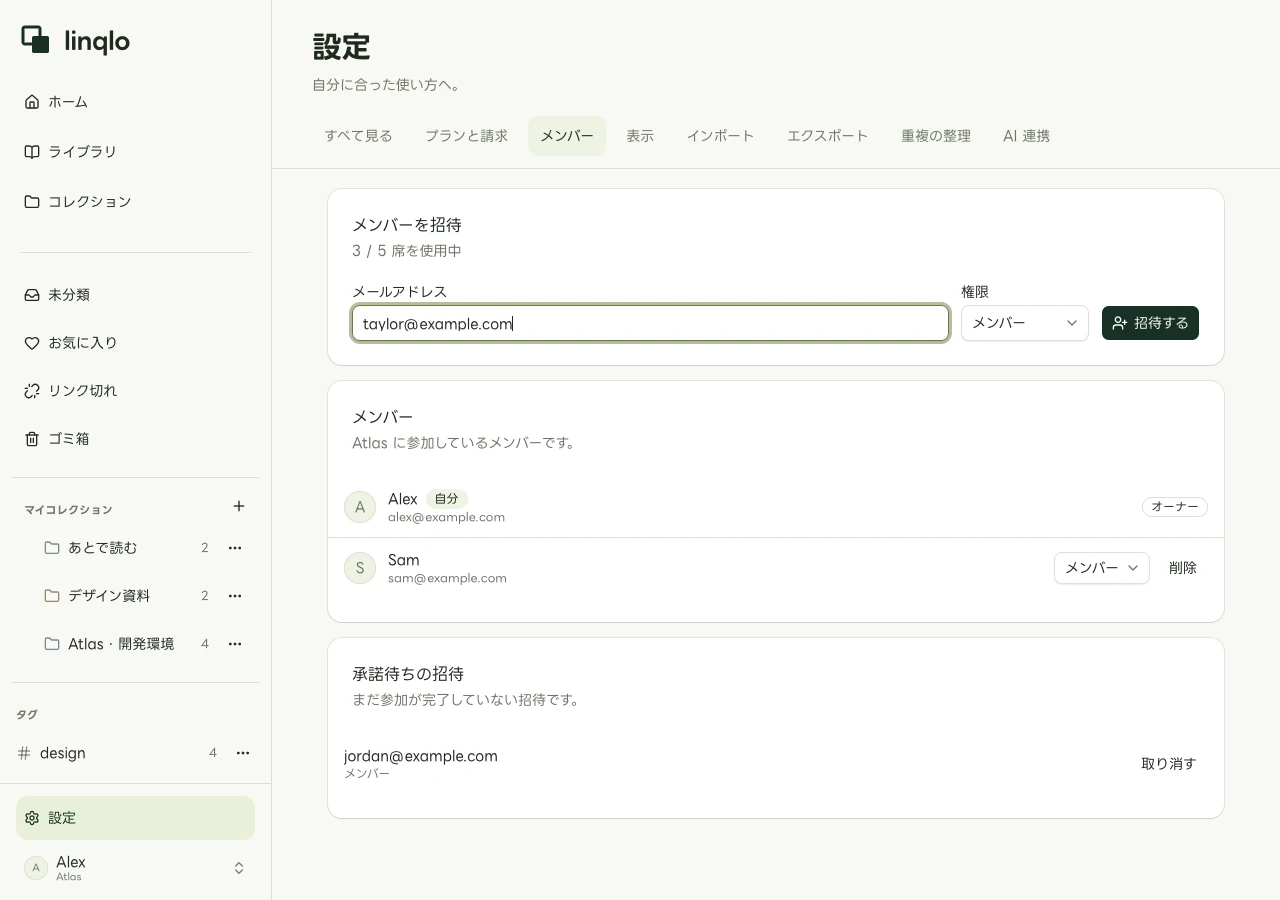The image size is (1280, 900).
Task: Click the デザイン資料 folder icon
Action: 52,596
